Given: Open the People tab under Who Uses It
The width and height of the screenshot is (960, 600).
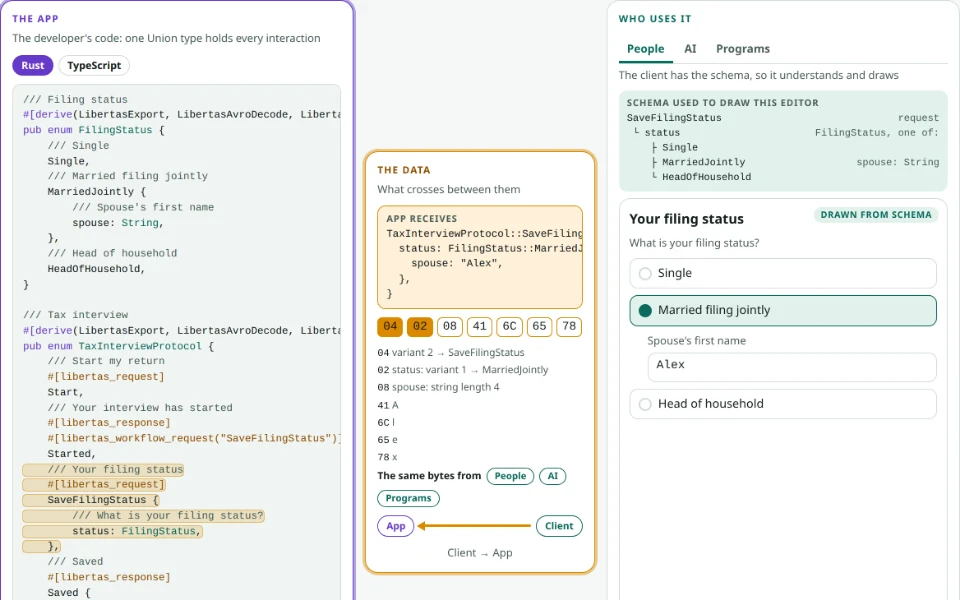Looking at the screenshot, I should [x=645, y=49].
